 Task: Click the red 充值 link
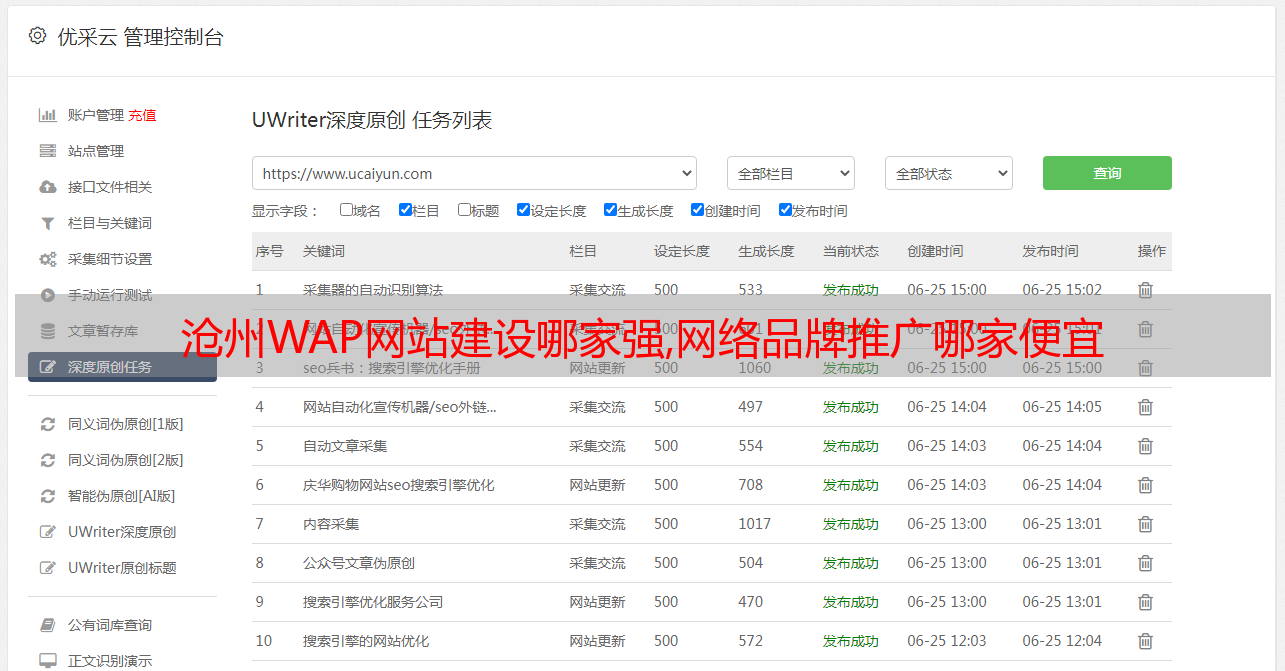tap(142, 115)
